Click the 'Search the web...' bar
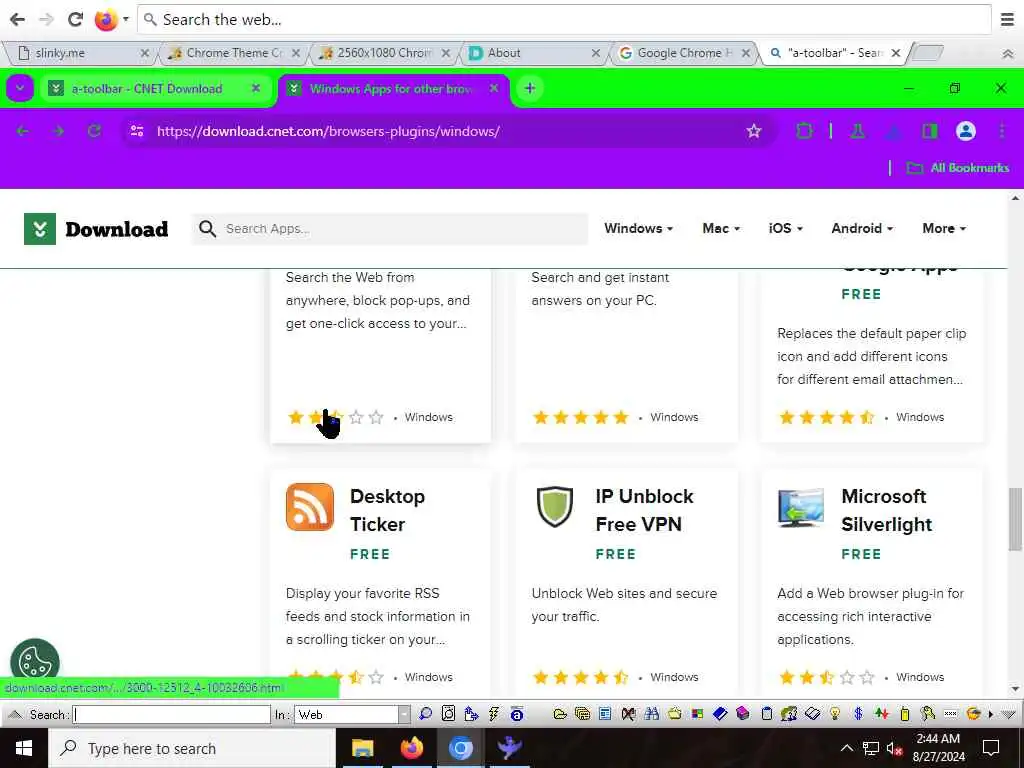Viewport: 1024px width, 768px height. click(564, 20)
